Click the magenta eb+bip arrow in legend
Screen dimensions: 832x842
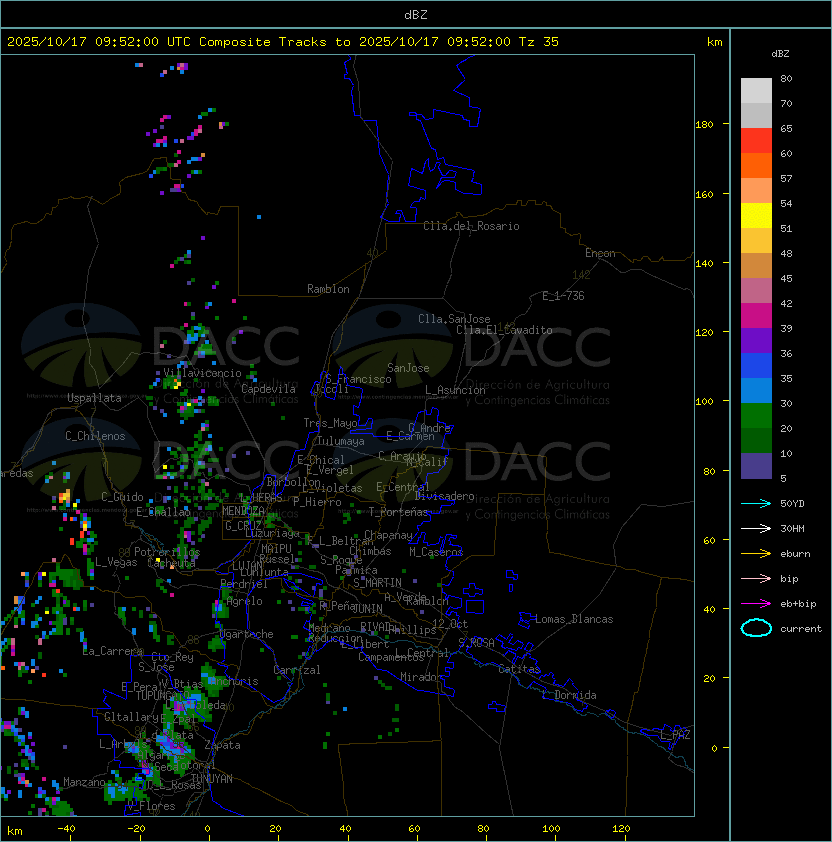756,604
